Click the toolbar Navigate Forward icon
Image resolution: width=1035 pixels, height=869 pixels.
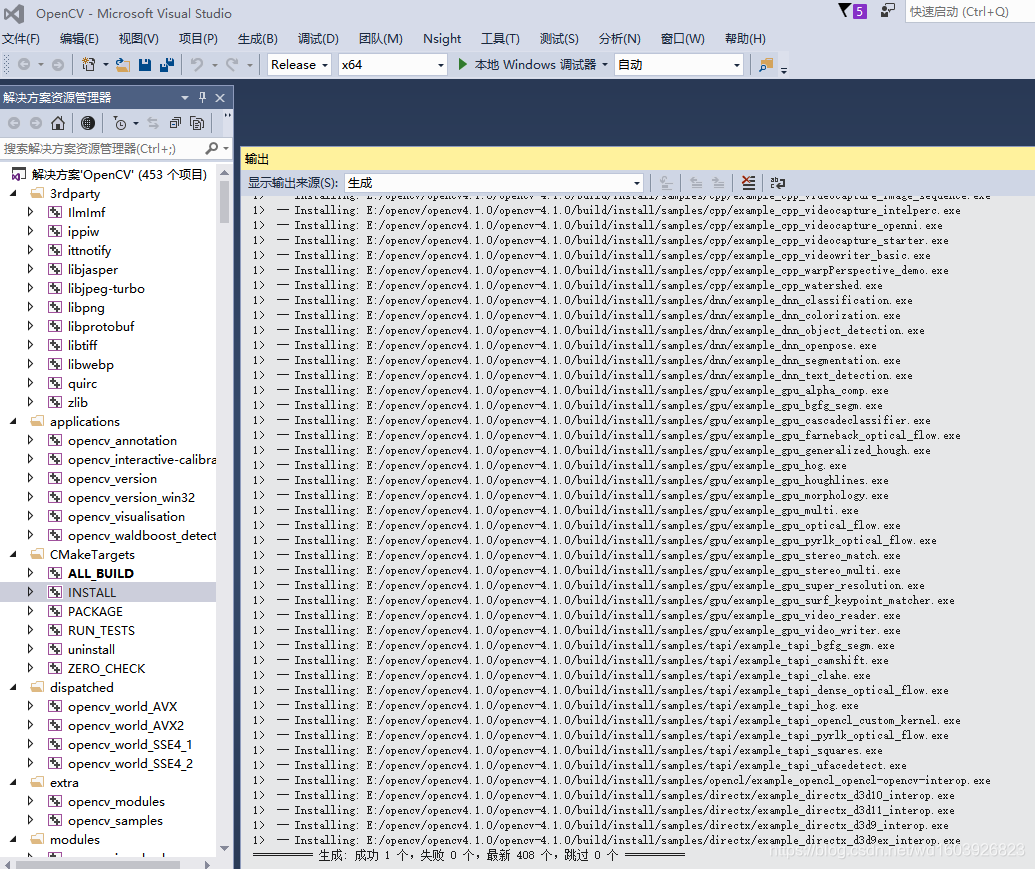pyautogui.click(x=58, y=65)
